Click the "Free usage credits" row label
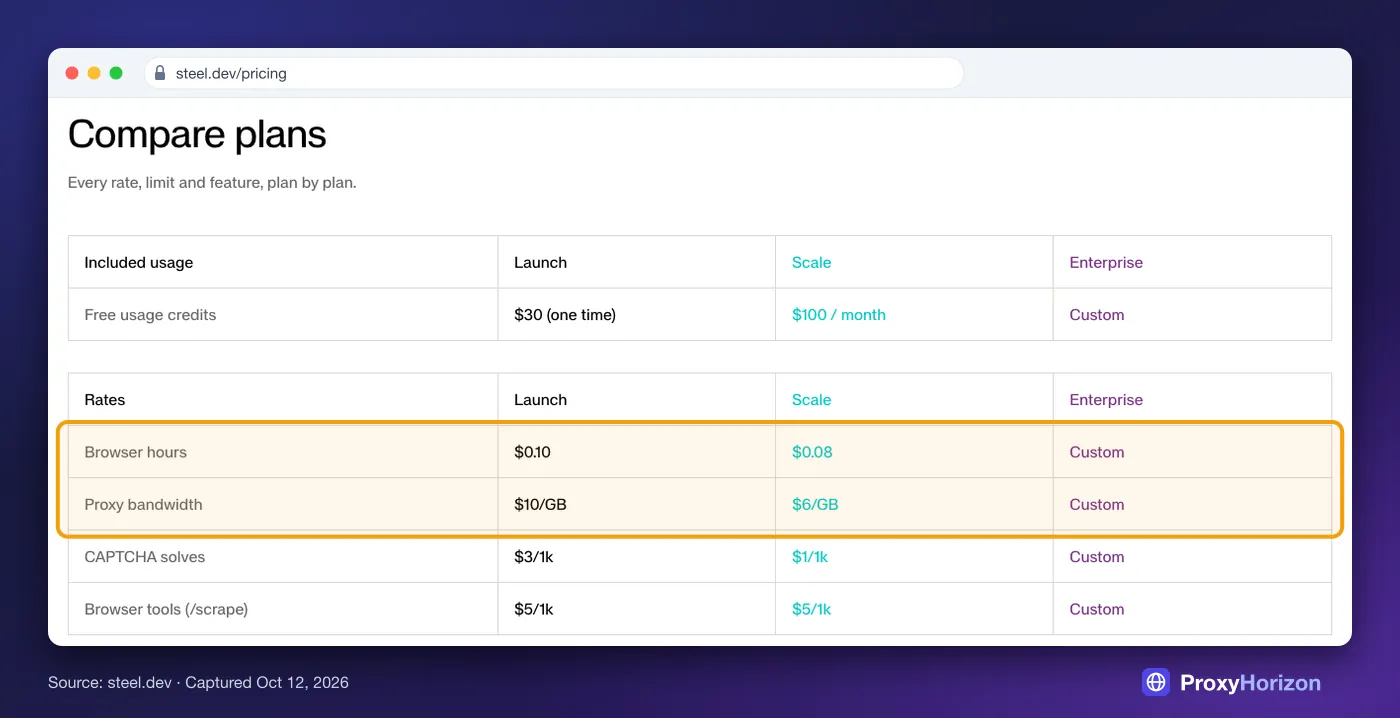Screen dimensions: 1400x718 (x=150, y=314)
